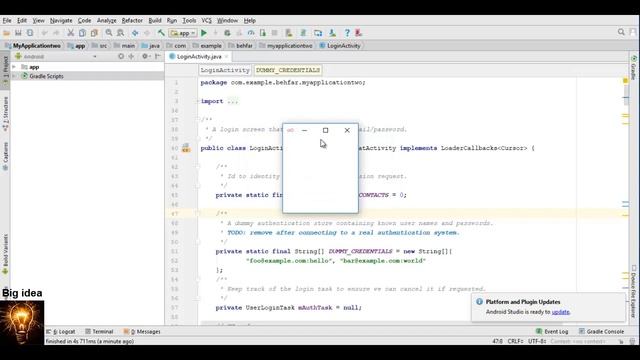The width and height of the screenshot is (640, 360).
Task: Expand the Gradle Scripts tree node
Action: pyautogui.click(x=14, y=76)
